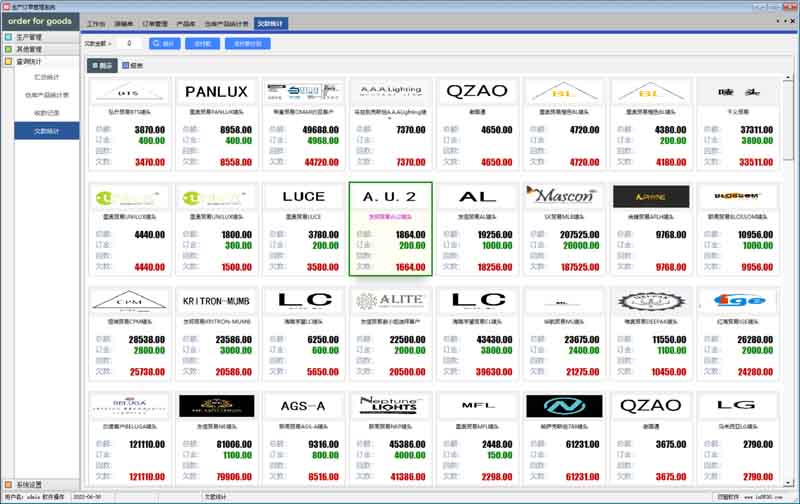Click the vertical scrollbar thumb

pos(788,121)
